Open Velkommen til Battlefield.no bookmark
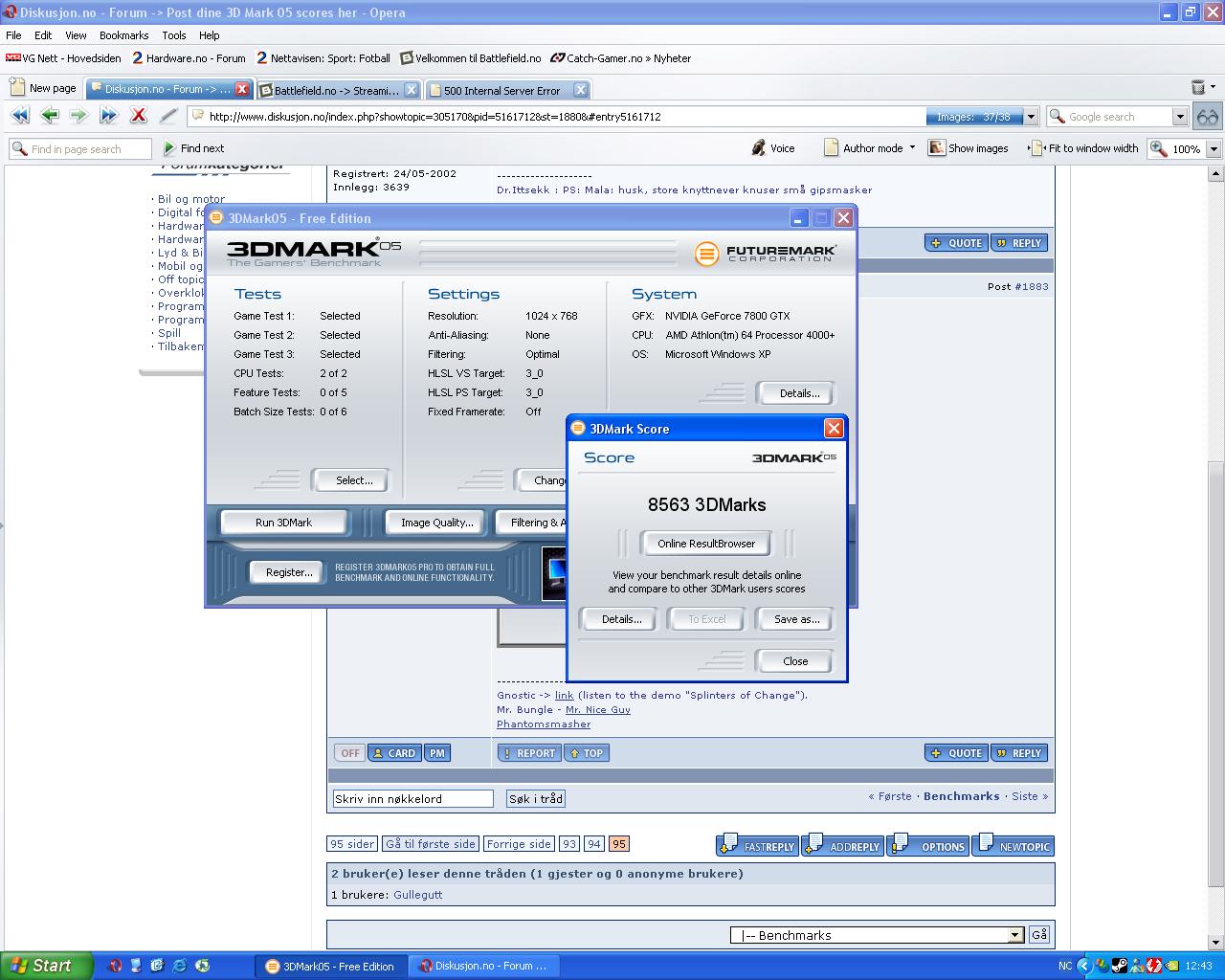This screenshot has width=1225, height=980. pyautogui.click(x=470, y=58)
